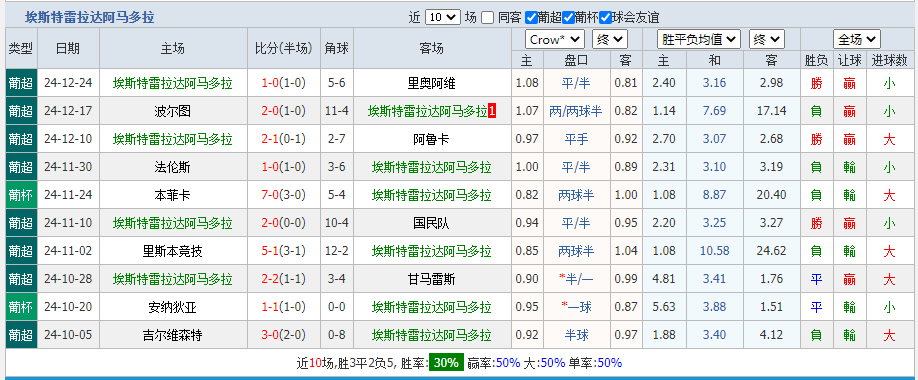918x380 pixels.
Task: Click score 2-2(1-1) against 甘马雷斯
Action: (284, 279)
